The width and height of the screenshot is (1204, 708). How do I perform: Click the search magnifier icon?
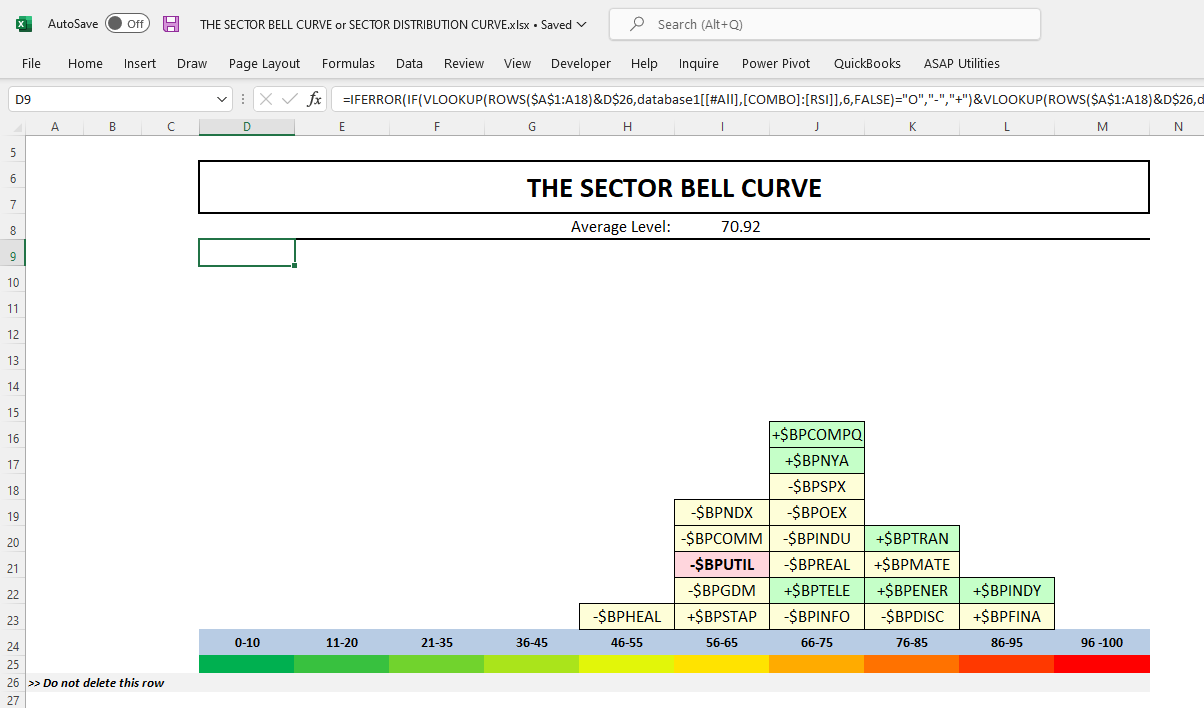(x=635, y=24)
